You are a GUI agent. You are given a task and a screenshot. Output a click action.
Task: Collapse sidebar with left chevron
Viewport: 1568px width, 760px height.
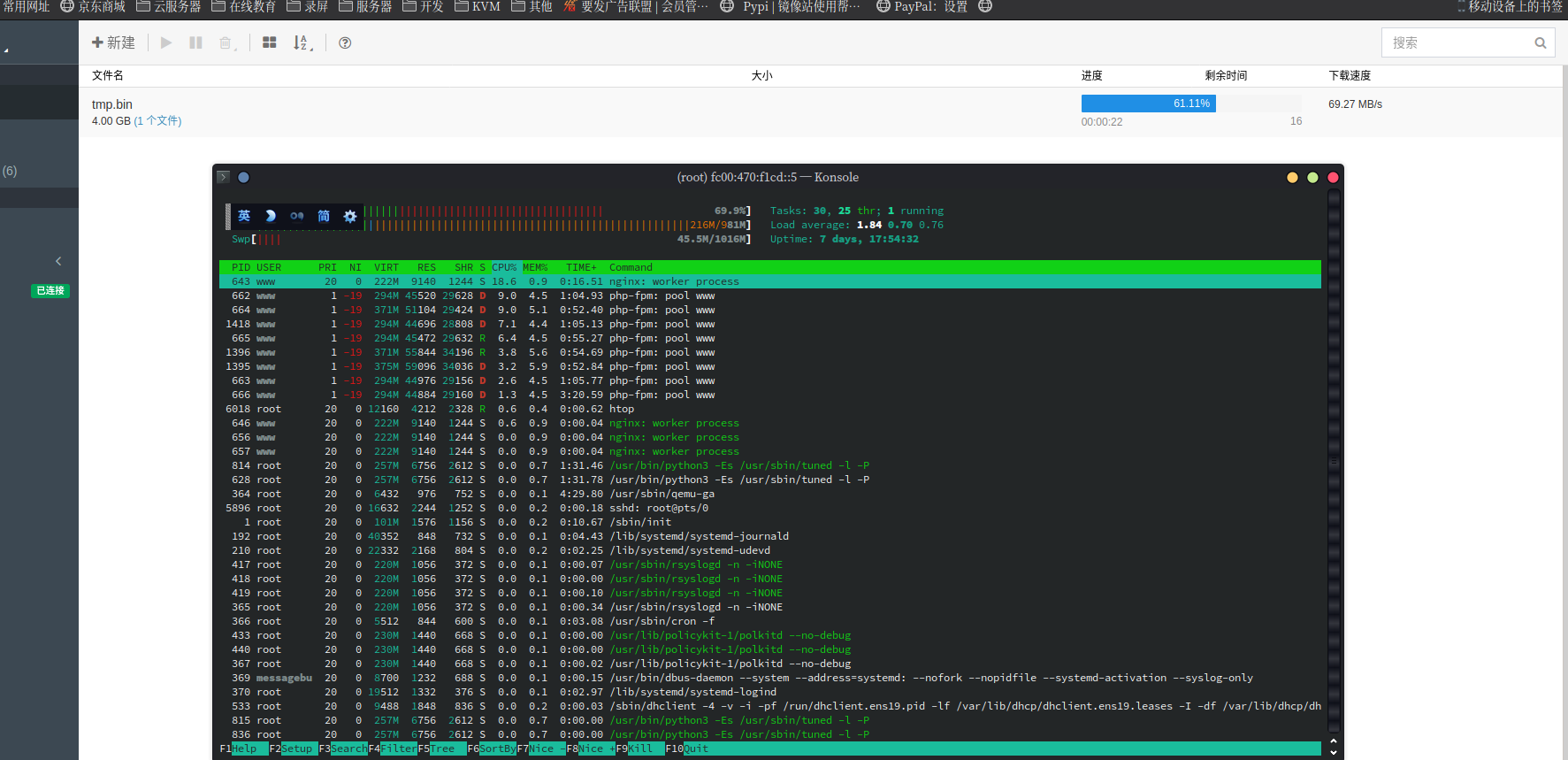[x=58, y=261]
